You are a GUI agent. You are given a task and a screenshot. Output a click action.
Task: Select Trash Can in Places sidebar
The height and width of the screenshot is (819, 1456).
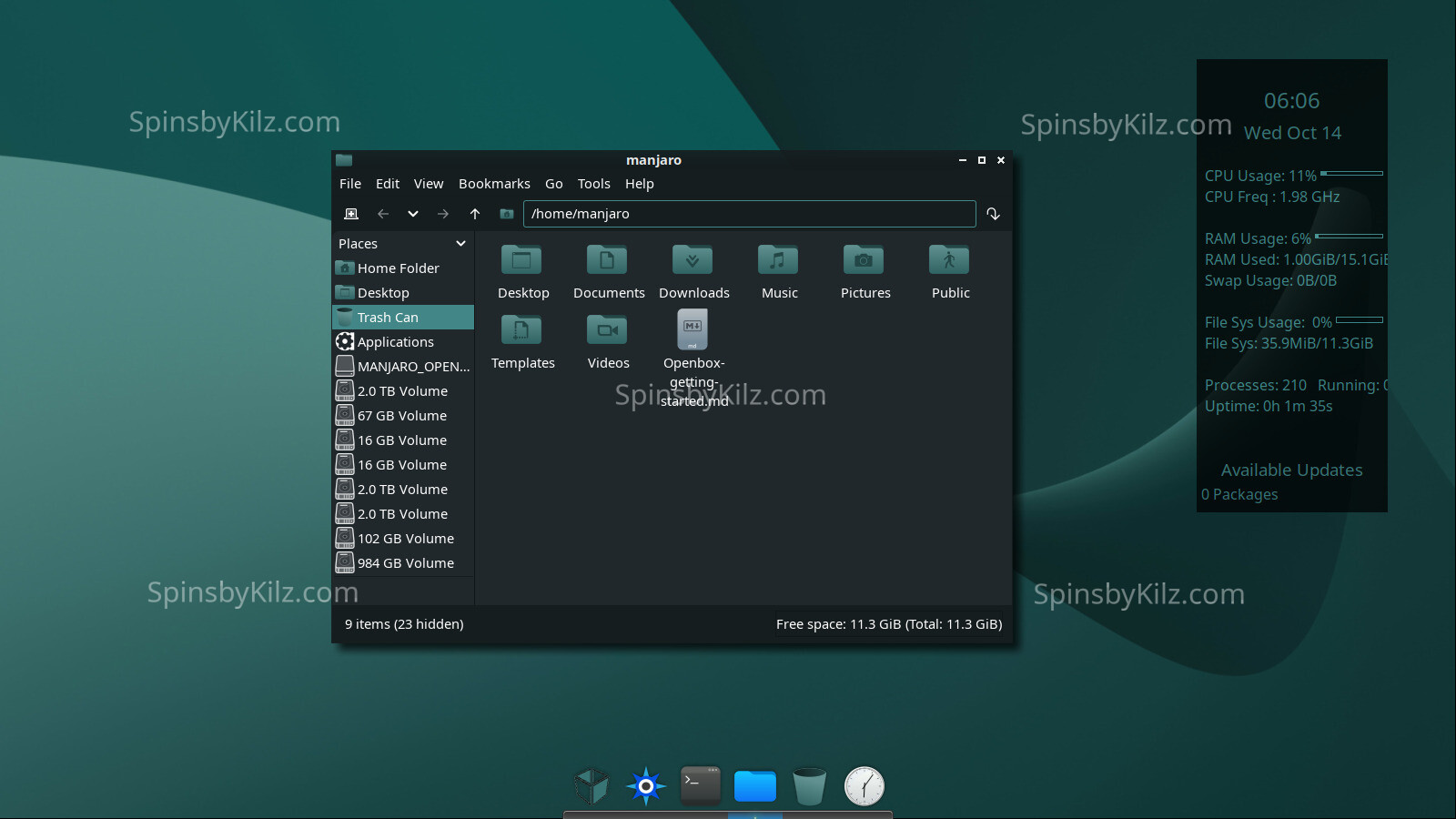(x=388, y=318)
